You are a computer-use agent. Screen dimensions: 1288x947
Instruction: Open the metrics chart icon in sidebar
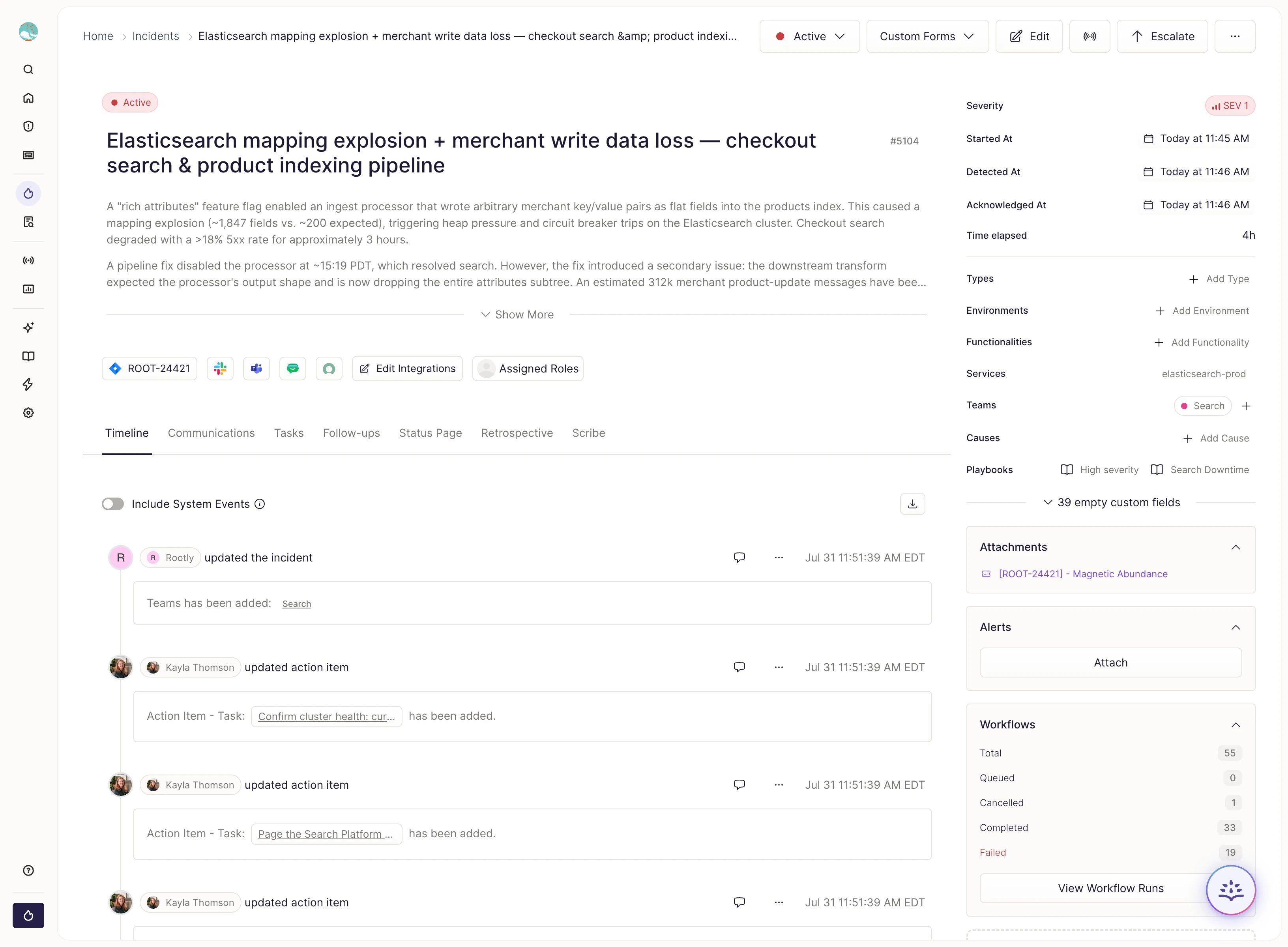pos(28,289)
